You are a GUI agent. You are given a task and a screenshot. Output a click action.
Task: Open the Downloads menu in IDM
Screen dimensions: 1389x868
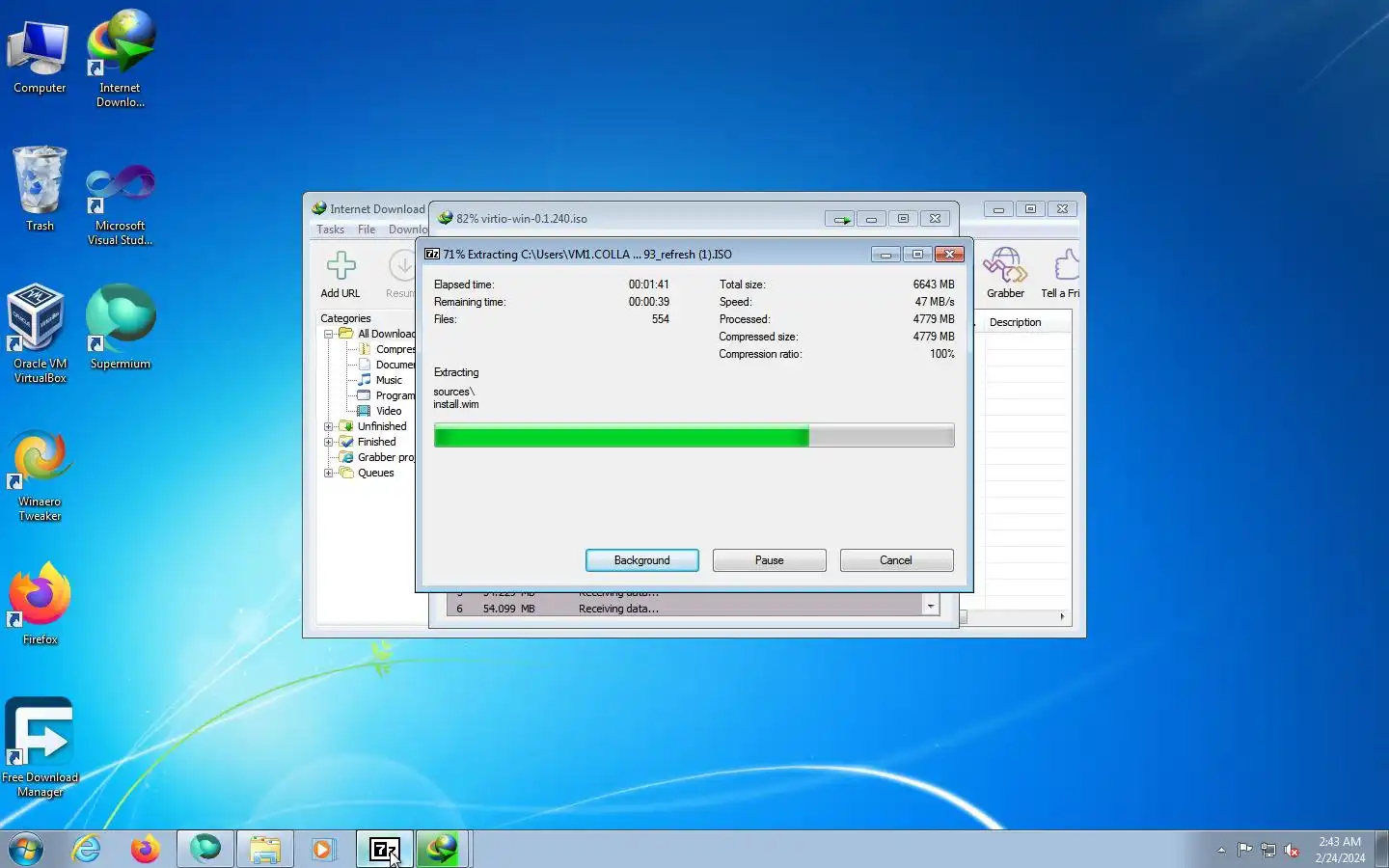click(407, 230)
